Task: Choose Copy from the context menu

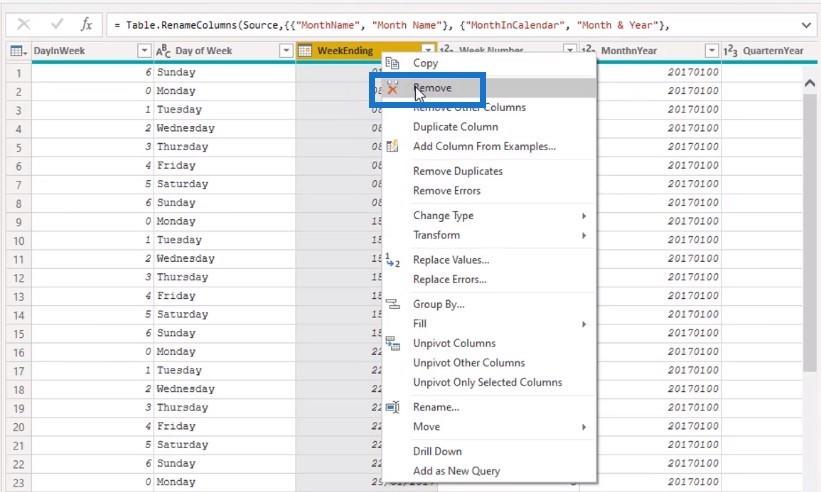Action: coord(489,63)
